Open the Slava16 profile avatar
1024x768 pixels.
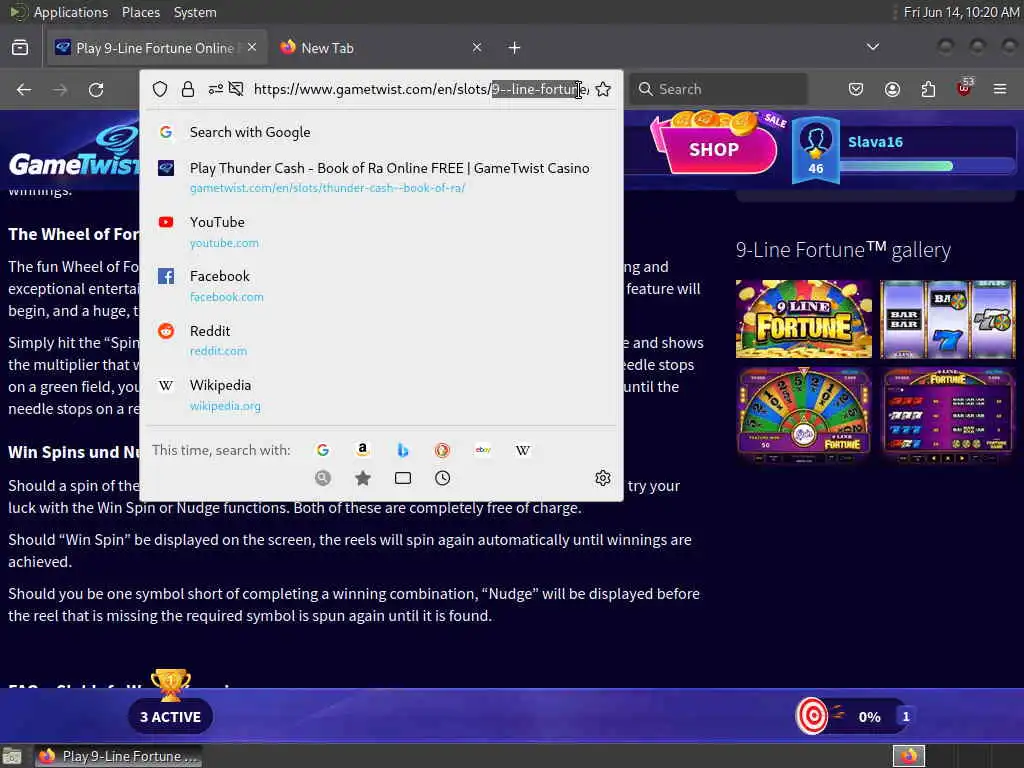816,150
